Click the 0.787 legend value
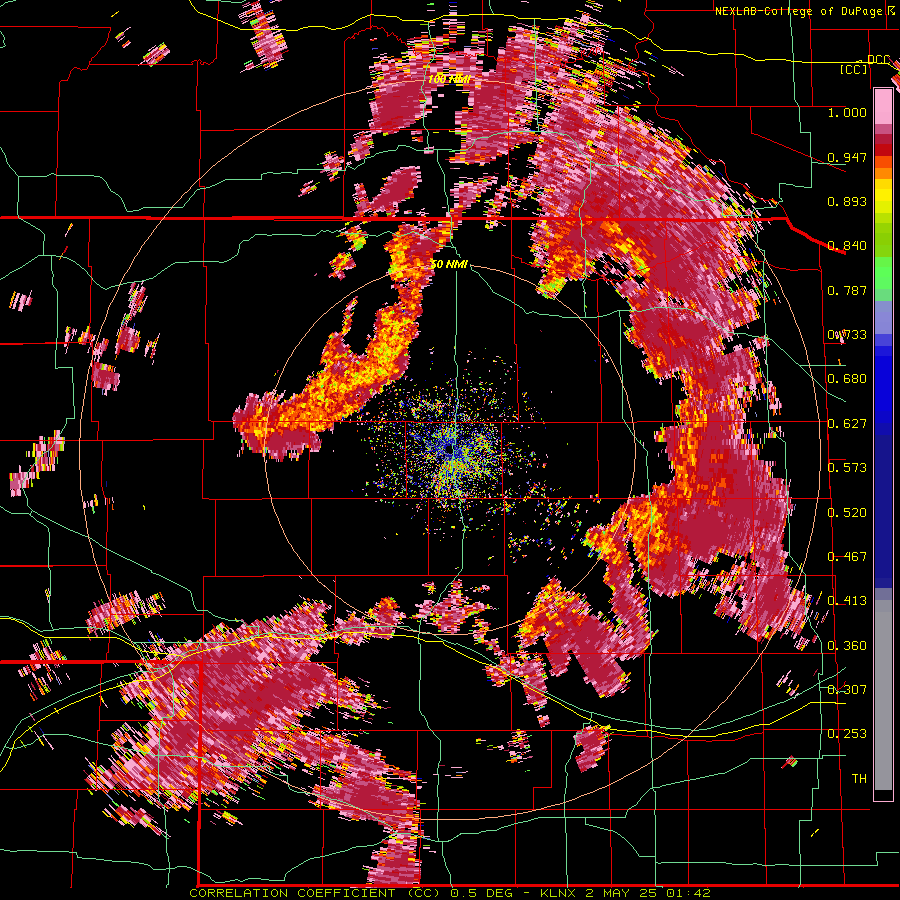 tap(847, 290)
